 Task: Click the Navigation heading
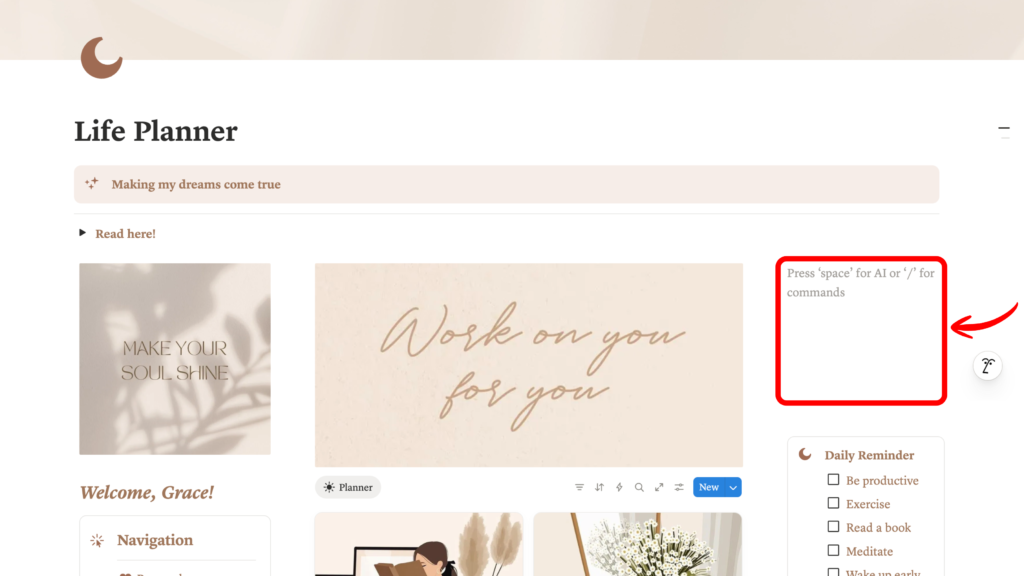pyautogui.click(x=155, y=540)
